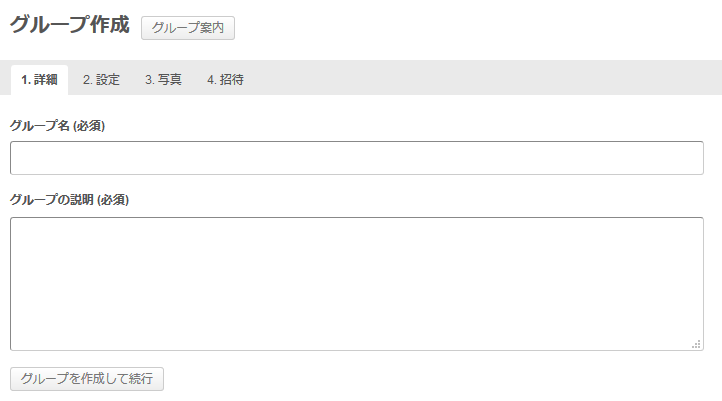Click the グループ名 (必須) label
This screenshot has height=401, width=722.
[x=58, y=126]
